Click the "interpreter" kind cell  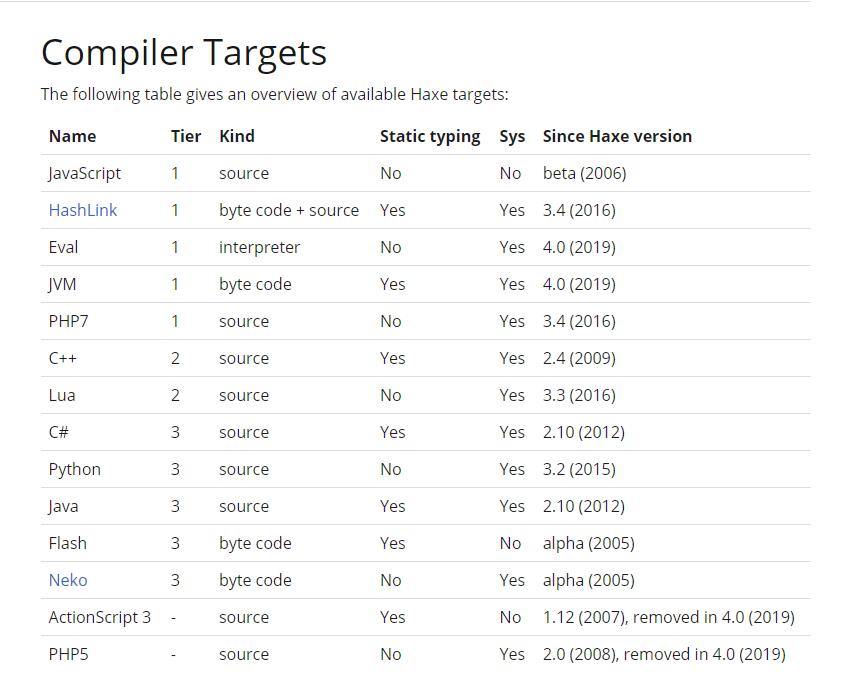tap(260, 247)
